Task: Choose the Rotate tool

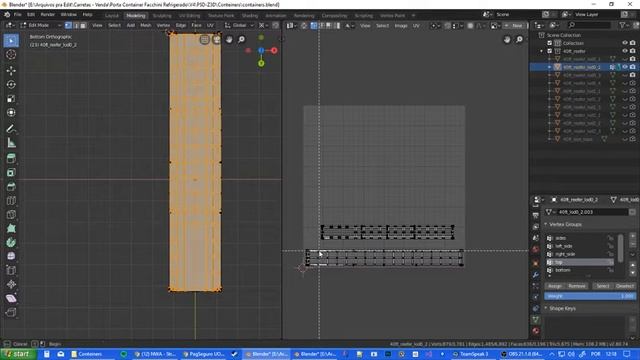Action: [x=11, y=84]
